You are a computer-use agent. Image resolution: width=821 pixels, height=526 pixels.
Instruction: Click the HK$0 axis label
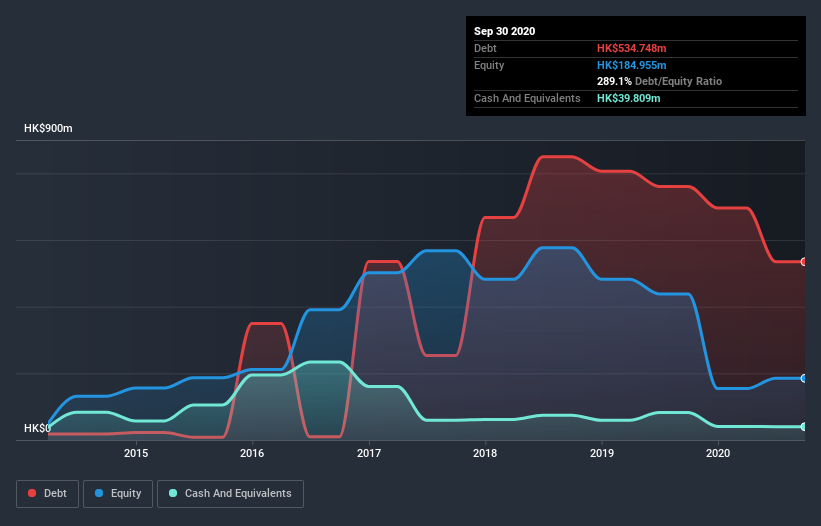(x=37, y=428)
